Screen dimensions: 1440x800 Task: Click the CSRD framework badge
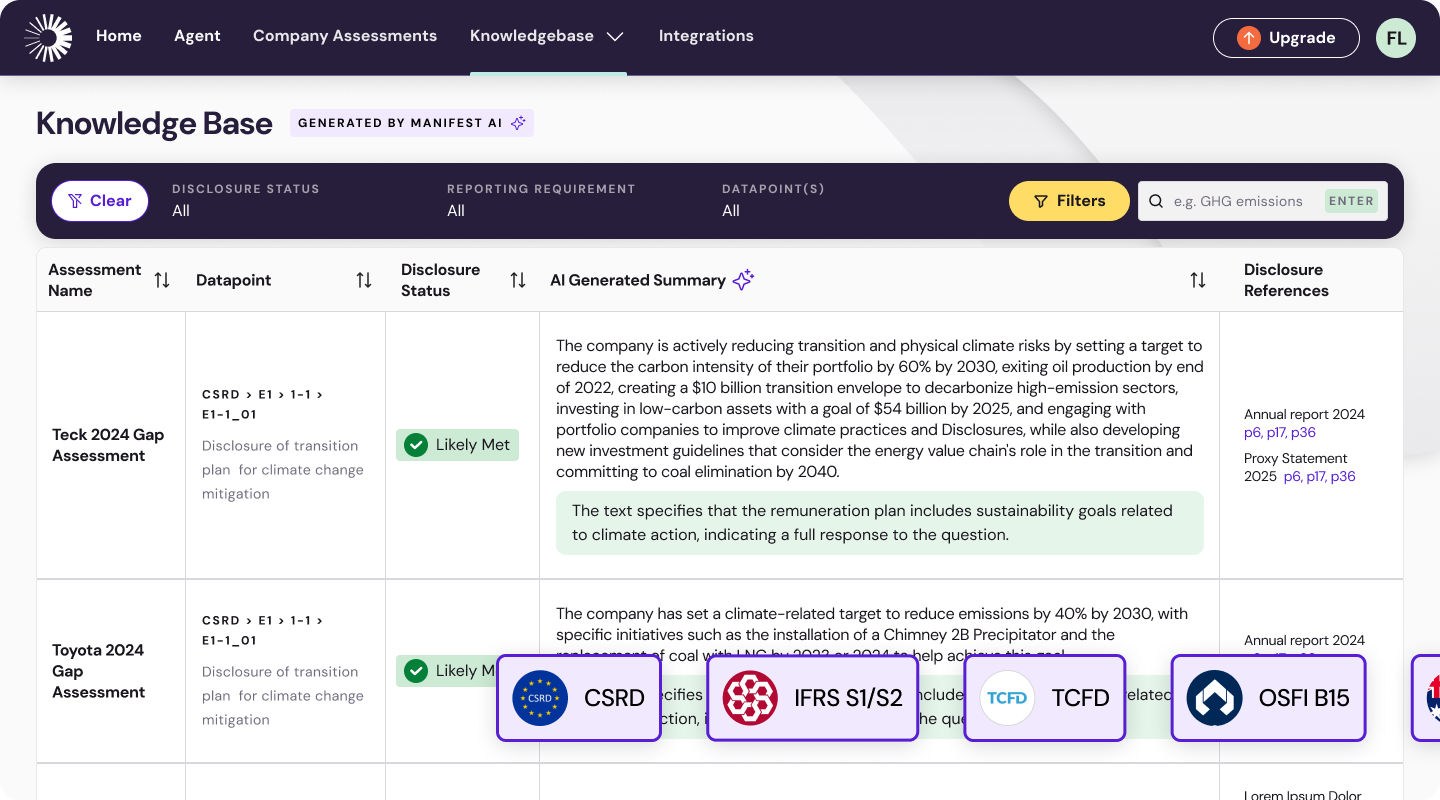579,698
